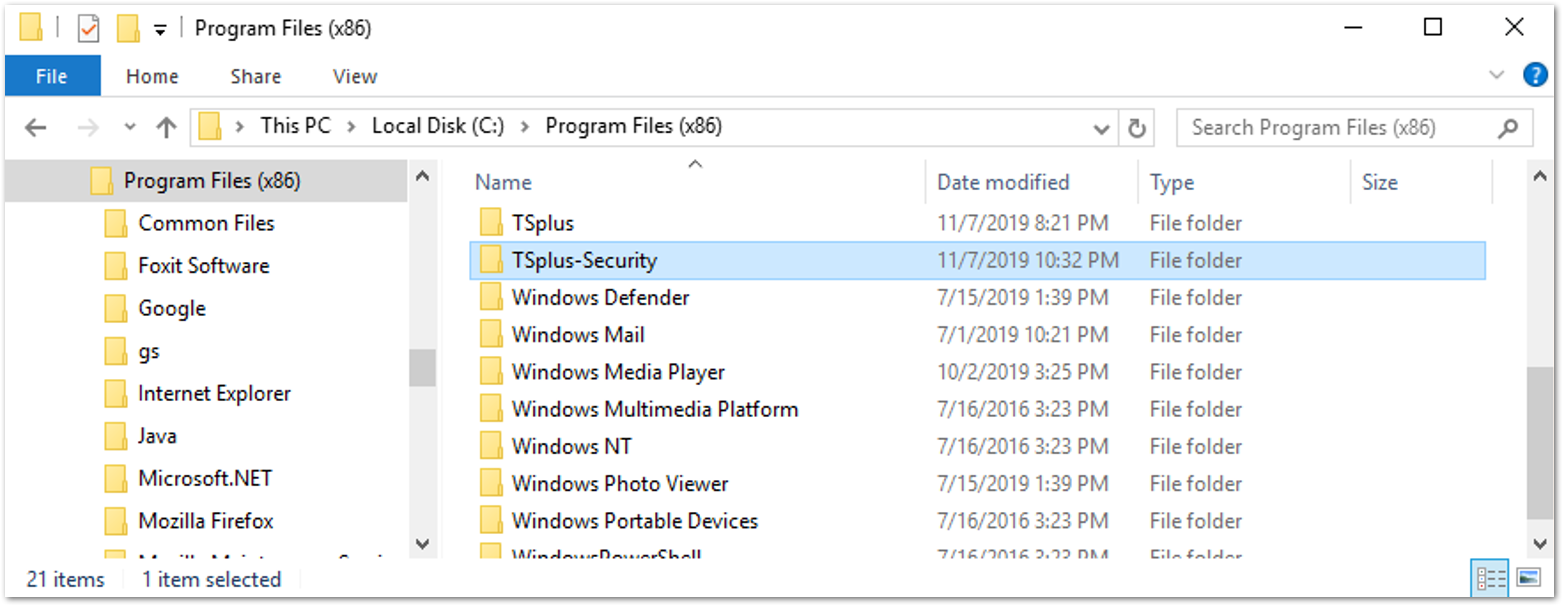Switch to the View ribbon tab
The height and width of the screenshot is (606, 1563).
[x=355, y=76]
